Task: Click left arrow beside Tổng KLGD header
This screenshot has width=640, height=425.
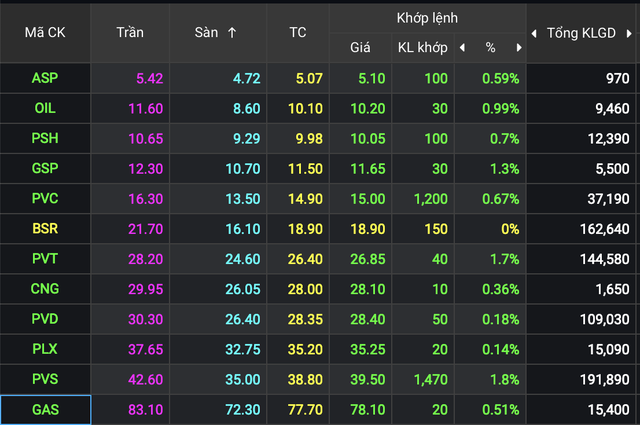Action: point(534,32)
